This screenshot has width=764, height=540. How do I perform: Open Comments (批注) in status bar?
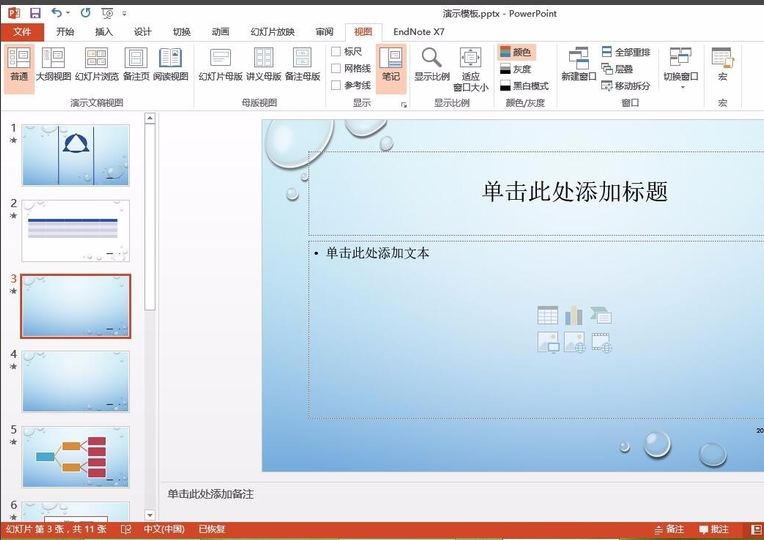(714, 529)
